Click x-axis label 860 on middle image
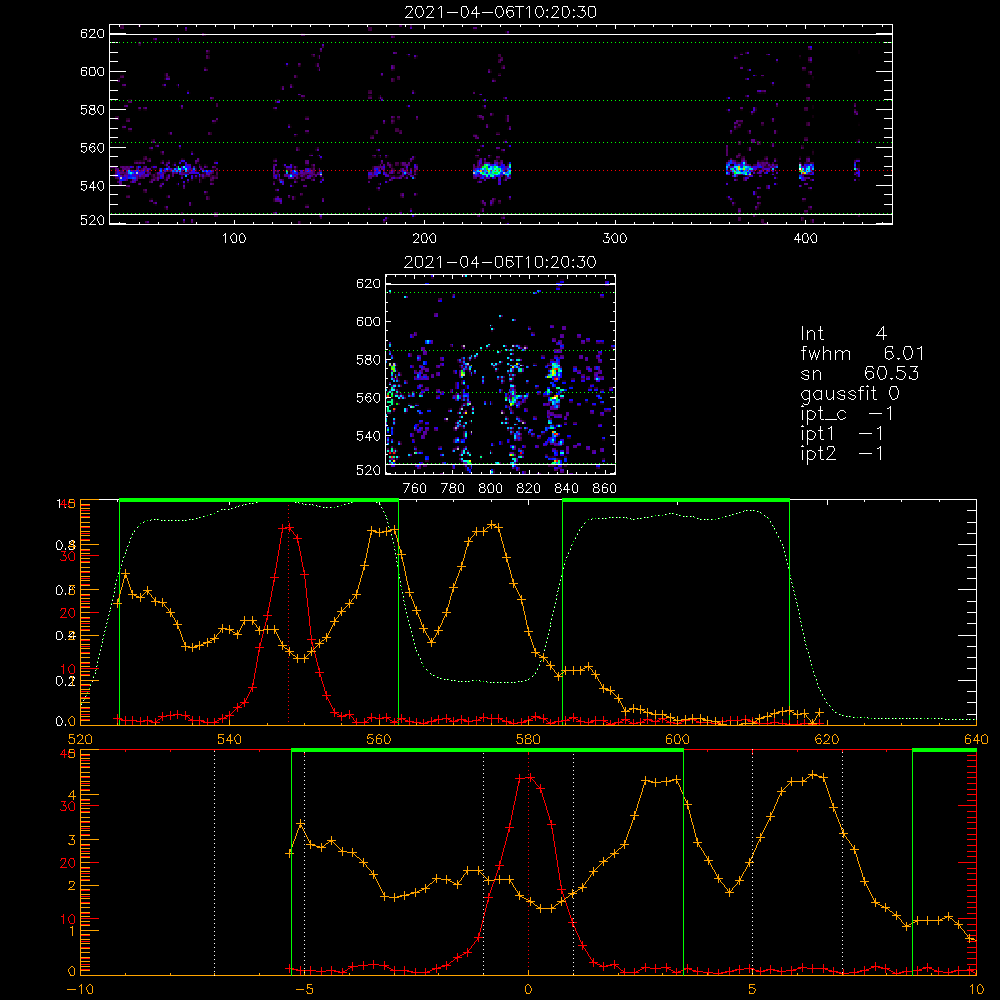This screenshot has width=1000, height=1000. pos(605,489)
